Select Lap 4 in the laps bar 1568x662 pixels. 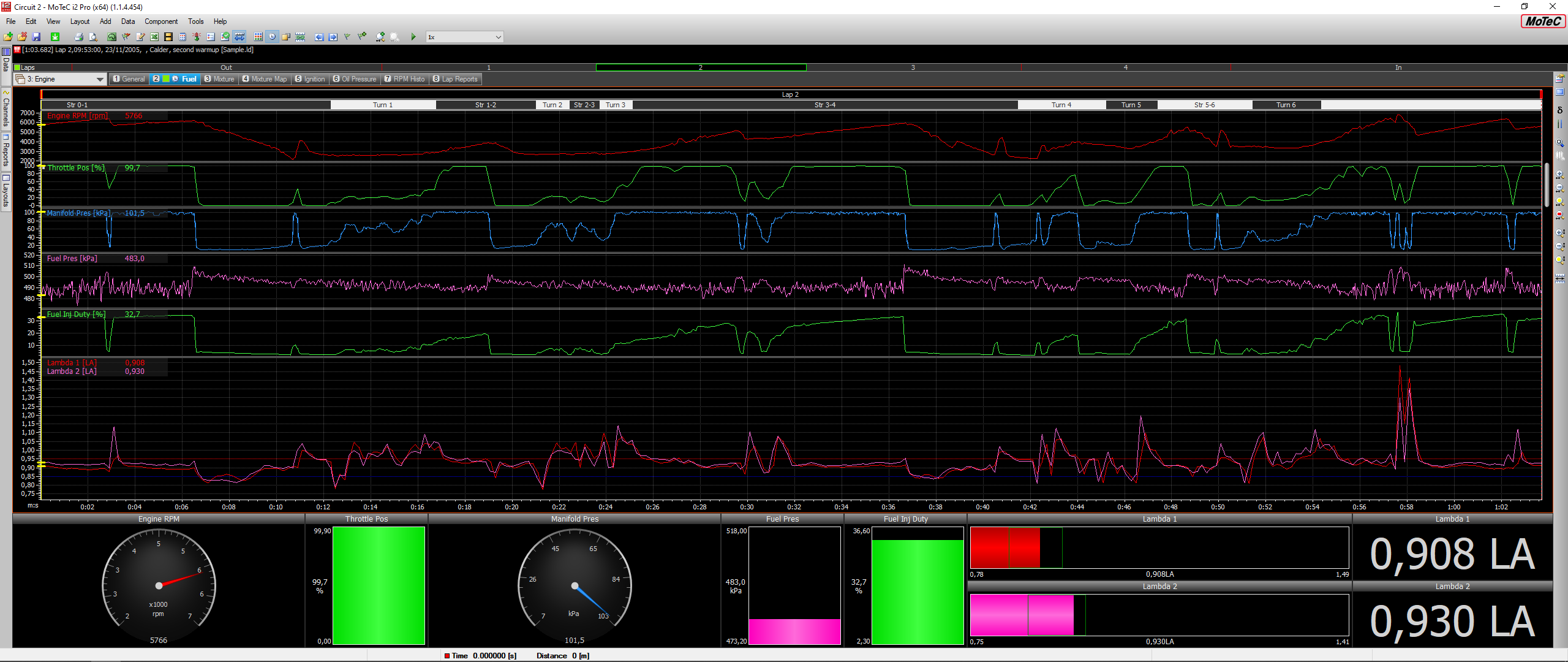point(1125,67)
